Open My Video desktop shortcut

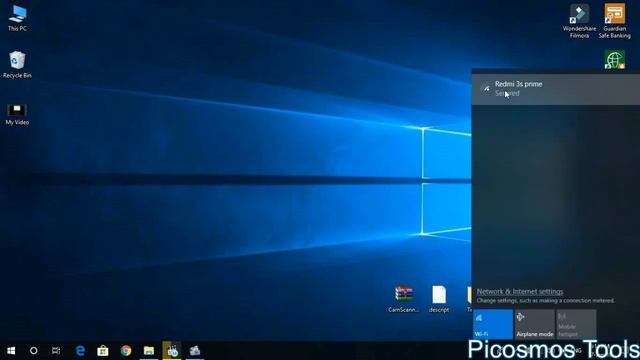pyautogui.click(x=17, y=114)
